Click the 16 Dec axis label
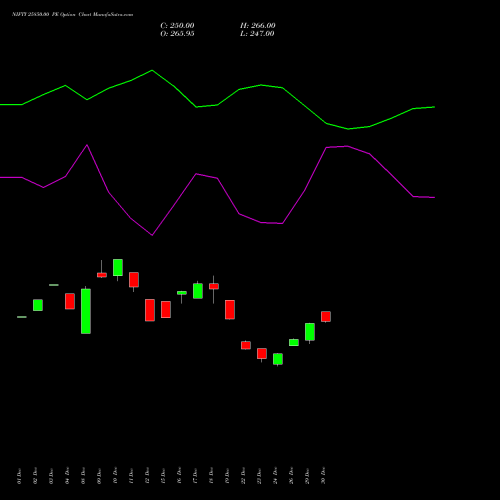The width and height of the screenshot is (500, 500). click(x=179, y=476)
